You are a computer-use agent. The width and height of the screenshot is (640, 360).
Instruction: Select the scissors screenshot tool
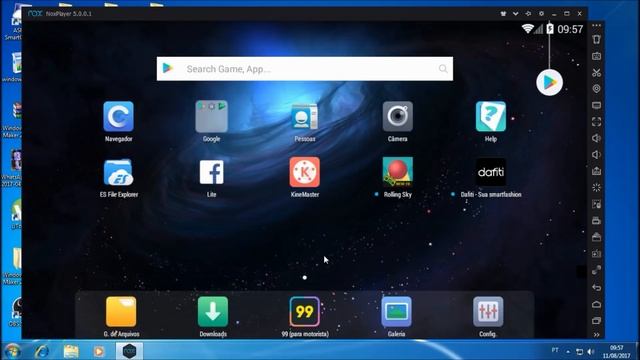(x=596, y=73)
